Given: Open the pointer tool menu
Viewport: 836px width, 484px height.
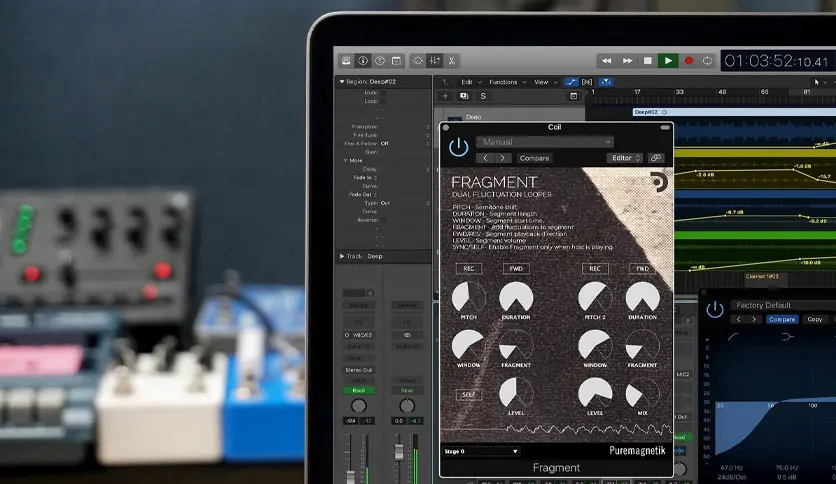Looking at the screenshot, I should point(820,82).
